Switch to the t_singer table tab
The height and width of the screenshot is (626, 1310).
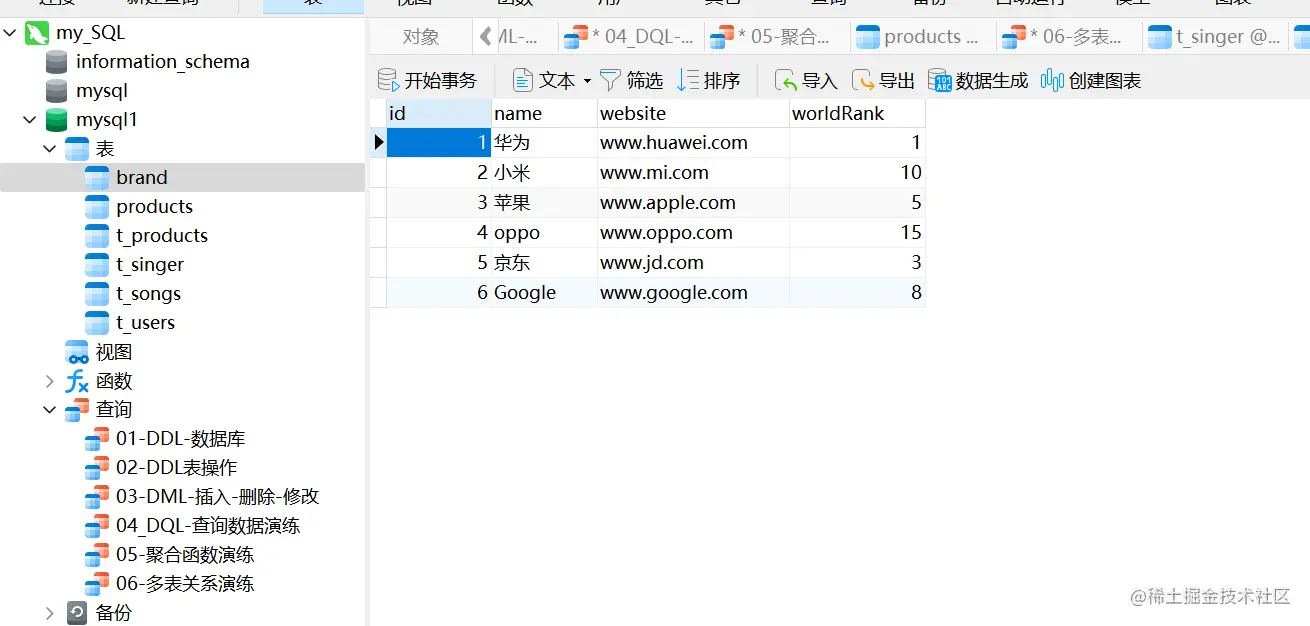tap(1215, 37)
